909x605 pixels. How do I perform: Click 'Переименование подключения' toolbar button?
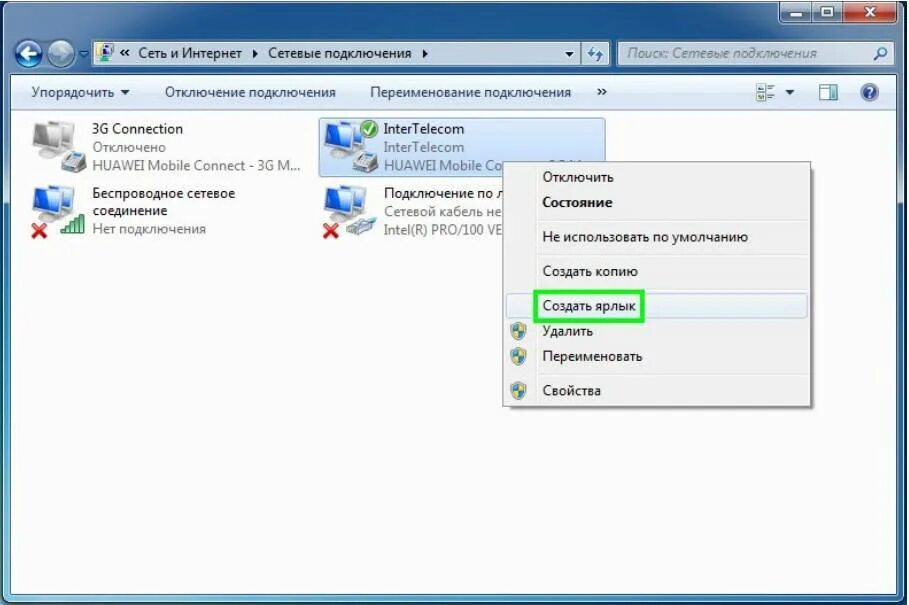(470, 92)
